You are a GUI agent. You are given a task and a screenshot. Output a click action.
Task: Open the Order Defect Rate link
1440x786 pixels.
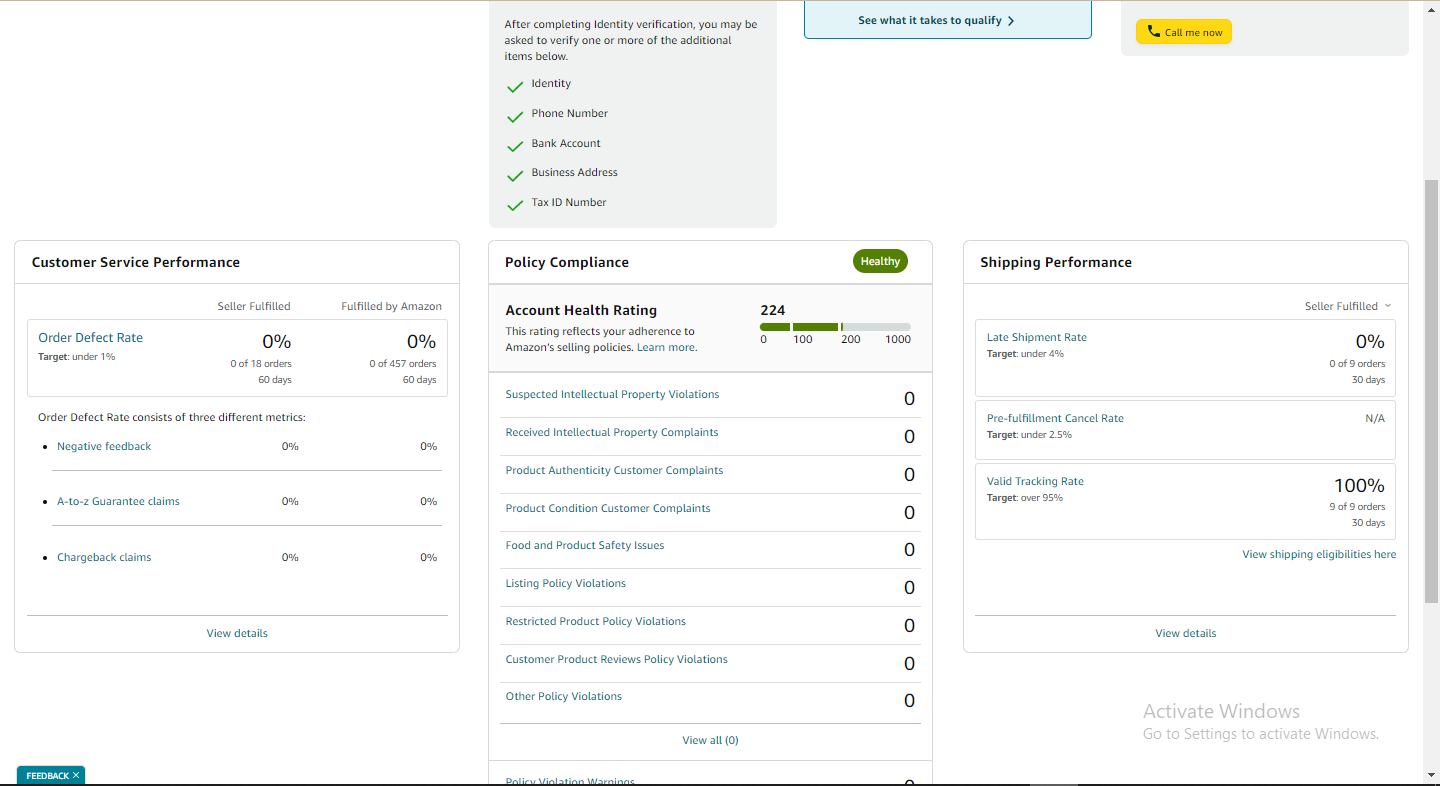point(90,338)
